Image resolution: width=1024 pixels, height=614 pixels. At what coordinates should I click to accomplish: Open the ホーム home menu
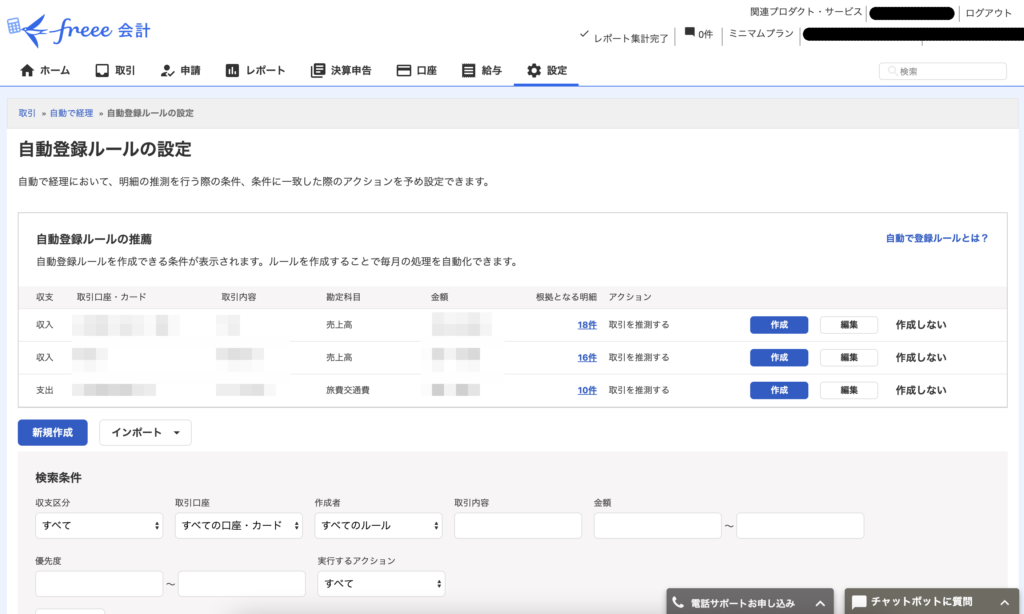pyautogui.click(x=45, y=71)
